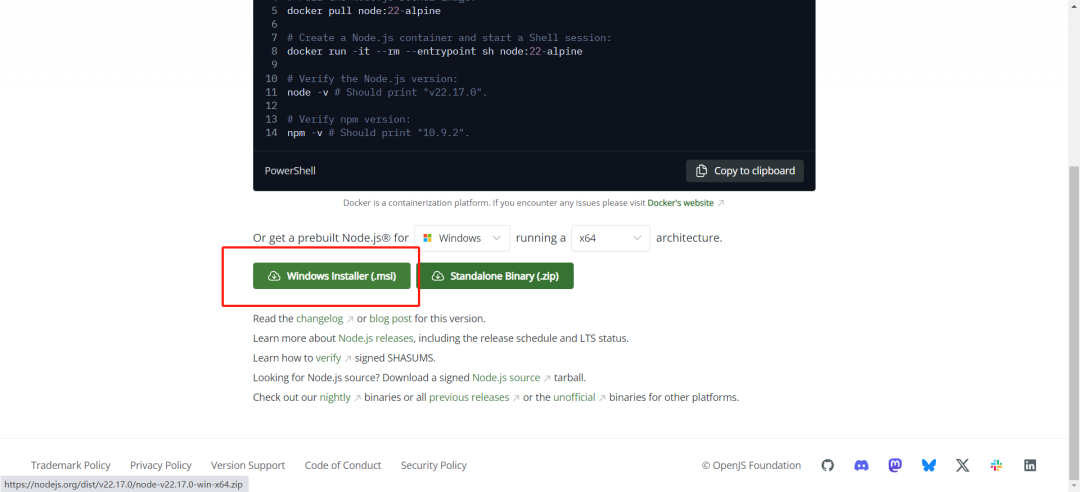
Task: Click code line 'docker run -it --rm --entrypoint'
Action: click(435, 52)
